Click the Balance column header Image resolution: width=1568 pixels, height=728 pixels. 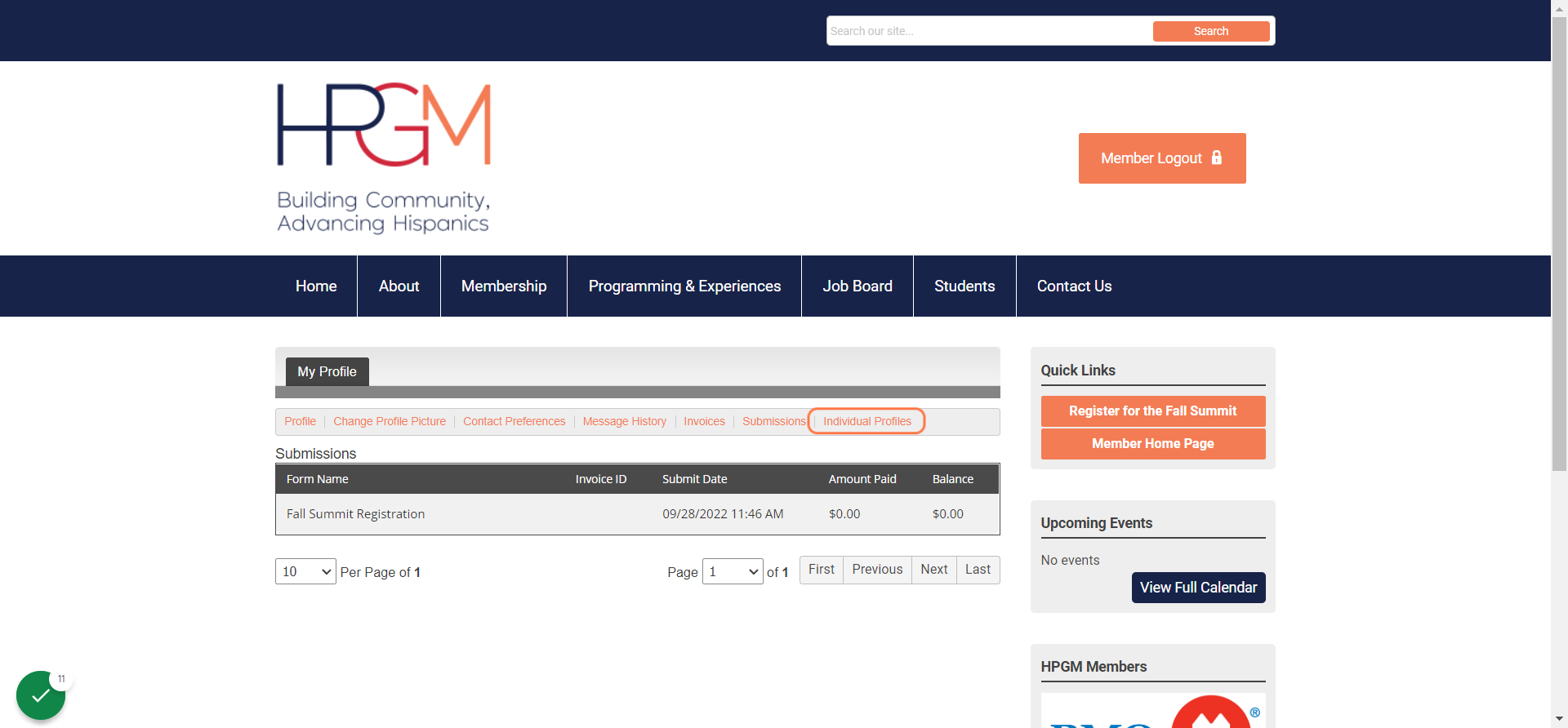[x=953, y=479]
